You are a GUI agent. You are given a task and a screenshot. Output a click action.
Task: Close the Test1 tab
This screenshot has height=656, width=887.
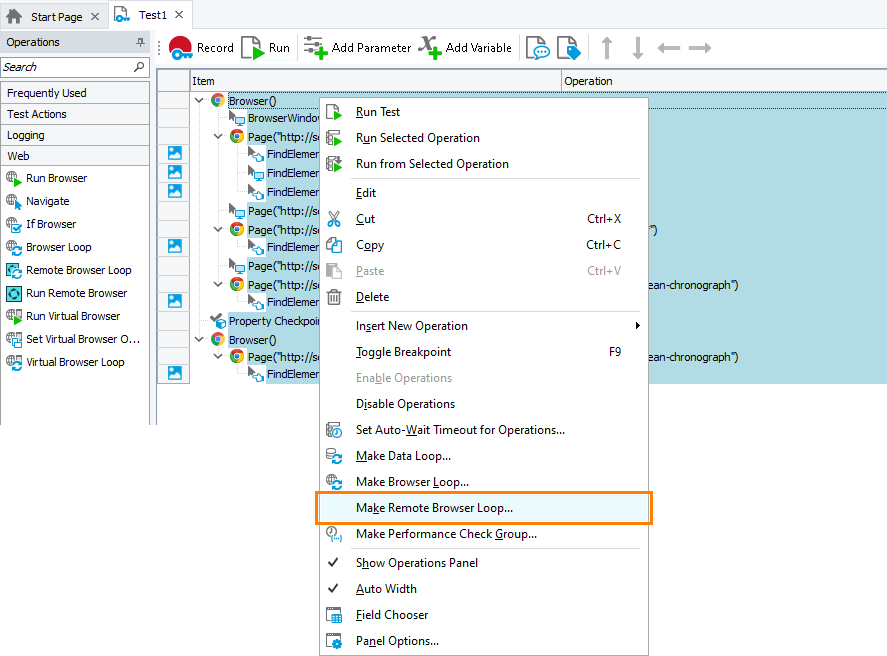pos(180,16)
